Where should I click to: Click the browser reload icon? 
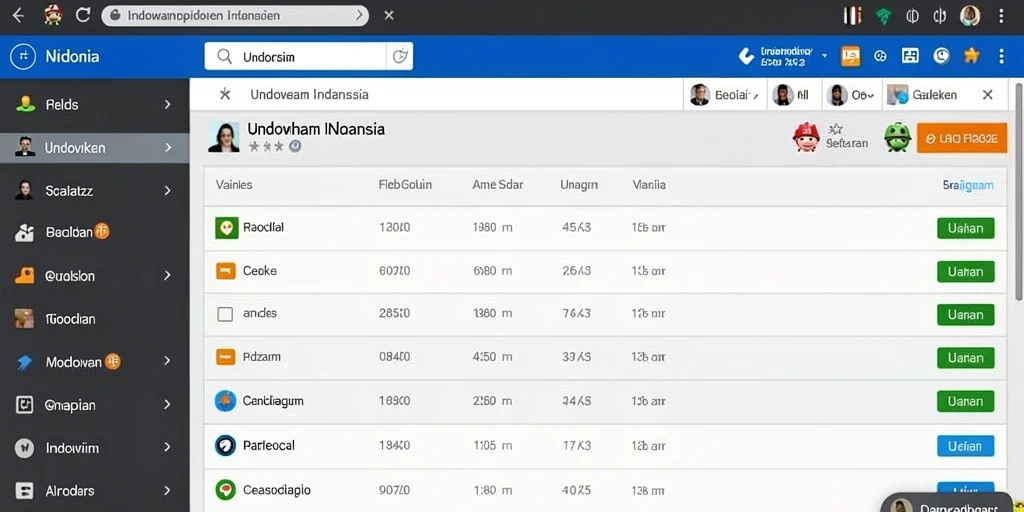coord(83,16)
